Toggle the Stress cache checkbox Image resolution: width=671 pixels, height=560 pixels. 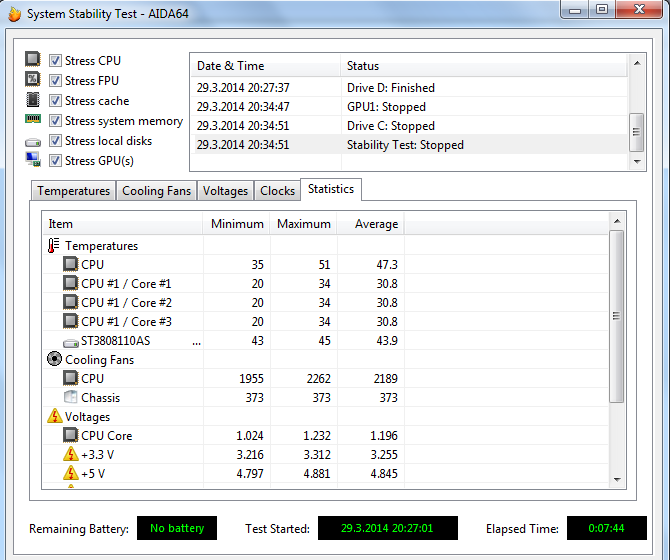coord(55,101)
